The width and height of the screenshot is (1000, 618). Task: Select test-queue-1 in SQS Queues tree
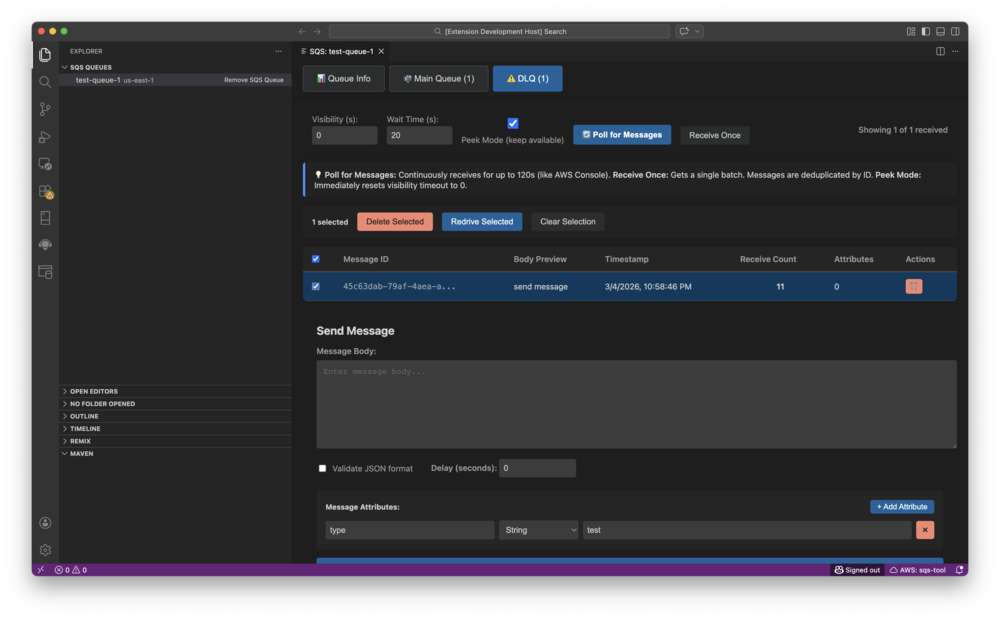pos(175,80)
